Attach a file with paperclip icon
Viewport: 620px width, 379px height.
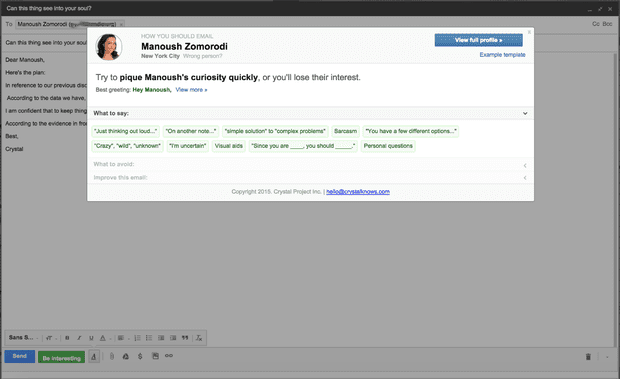[x=112, y=356]
